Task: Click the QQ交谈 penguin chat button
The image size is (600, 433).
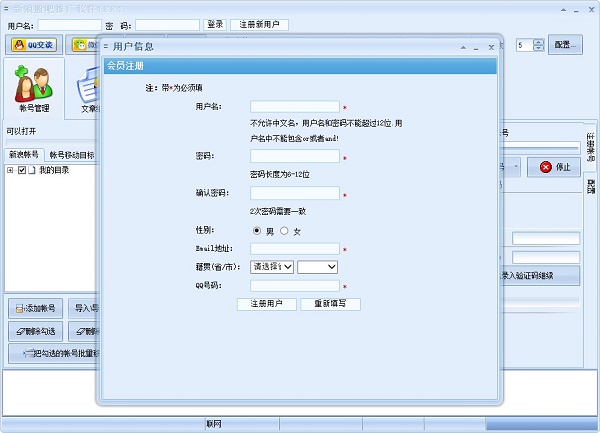Action: click(x=33, y=45)
